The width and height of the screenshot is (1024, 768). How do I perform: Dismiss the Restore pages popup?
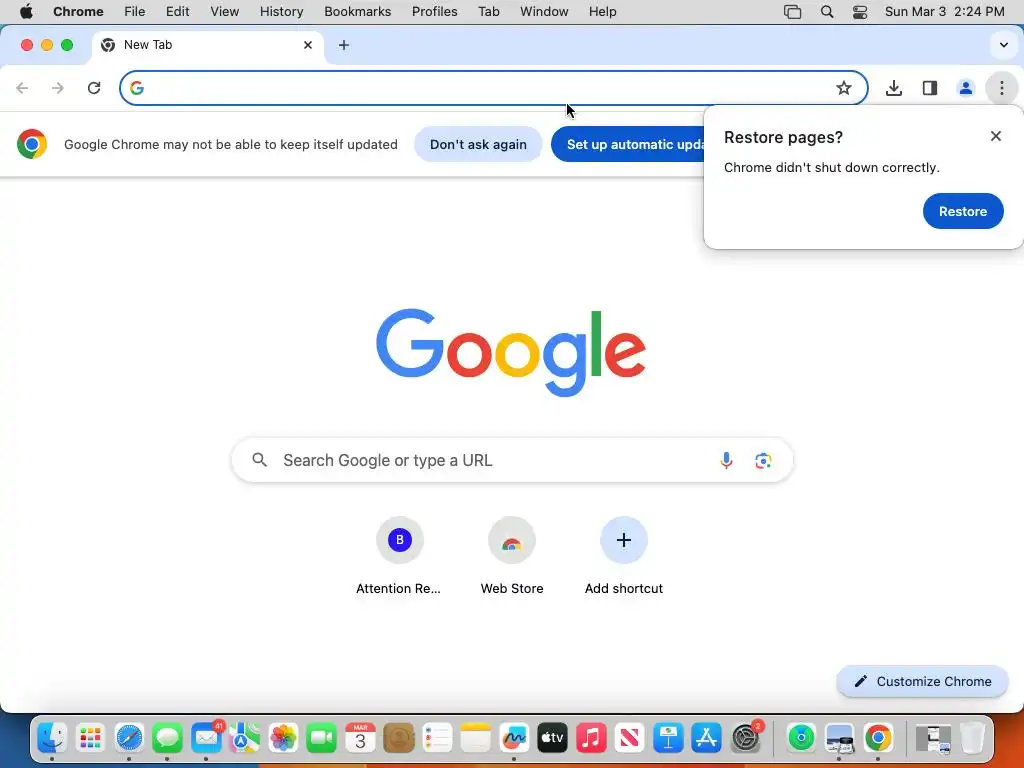pos(995,136)
